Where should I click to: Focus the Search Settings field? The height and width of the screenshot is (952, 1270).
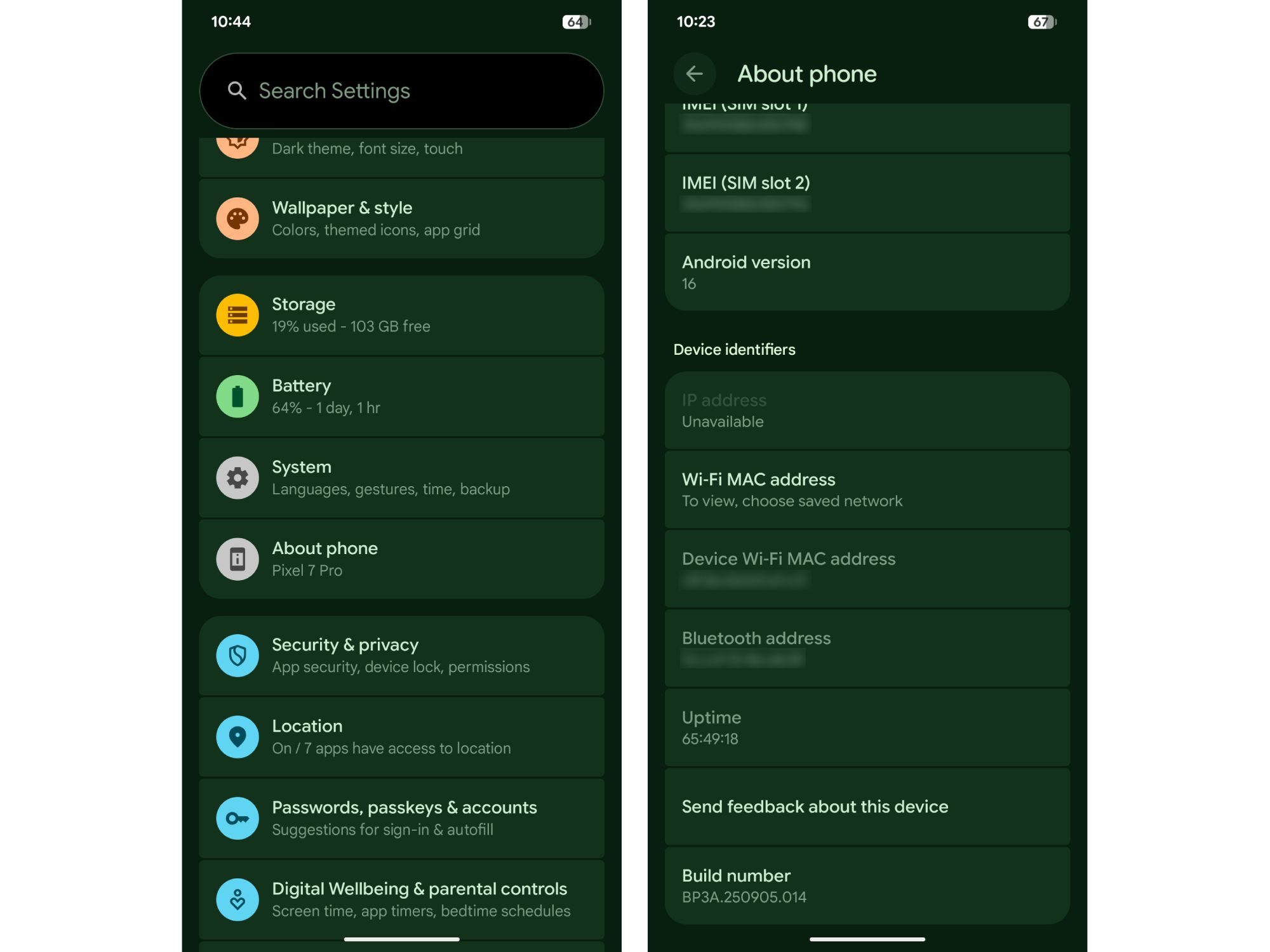click(x=401, y=91)
